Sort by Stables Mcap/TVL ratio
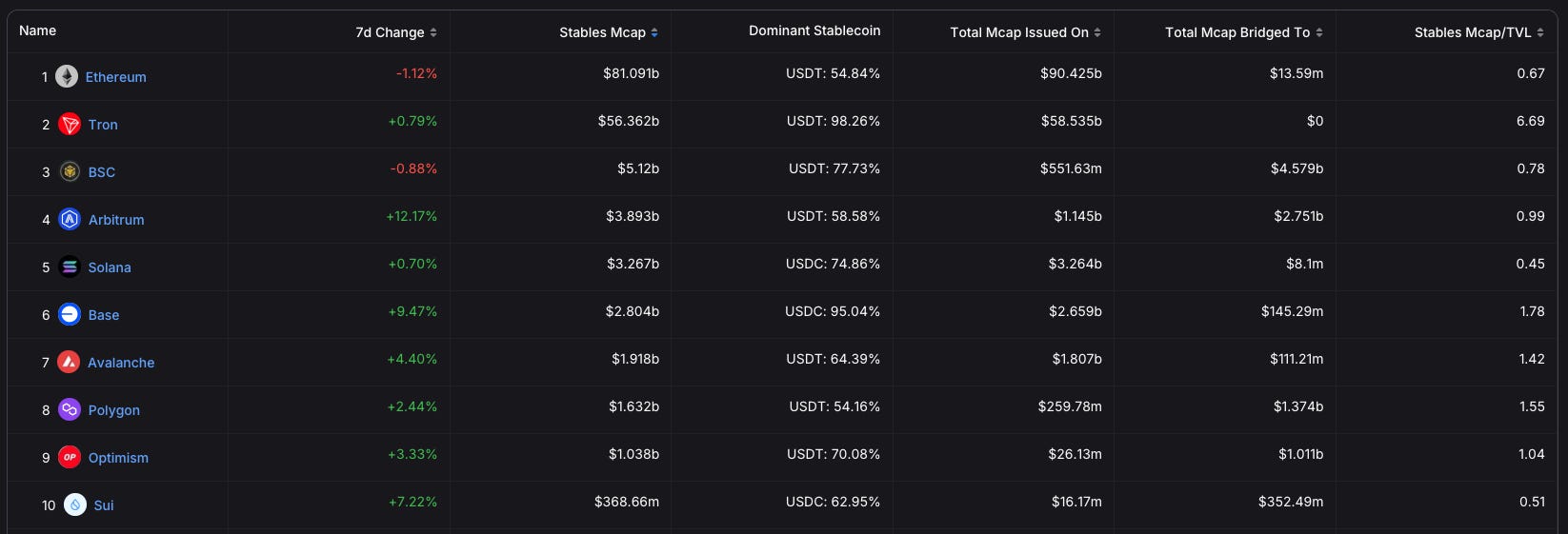The image size is (1568, 534). coord(1478,32)
